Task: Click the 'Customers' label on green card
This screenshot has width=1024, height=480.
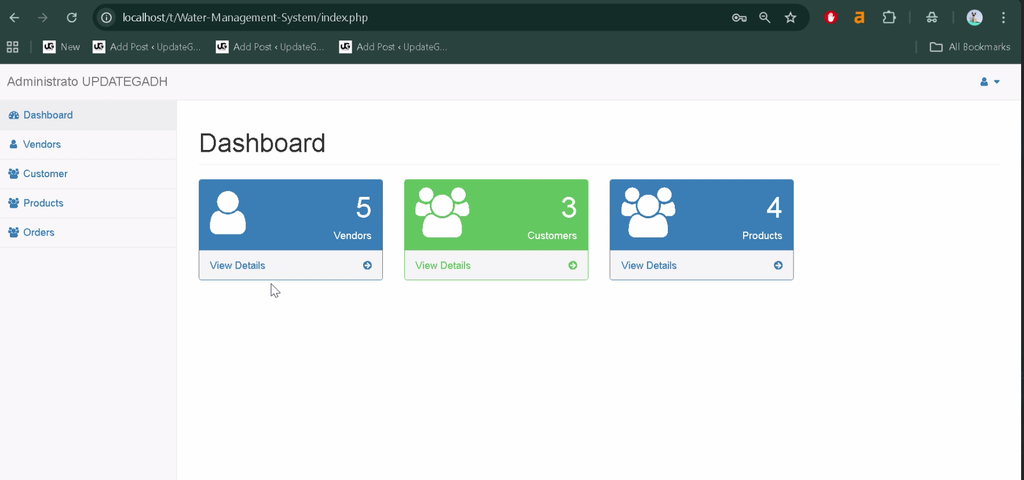Action: coord(552,236)
